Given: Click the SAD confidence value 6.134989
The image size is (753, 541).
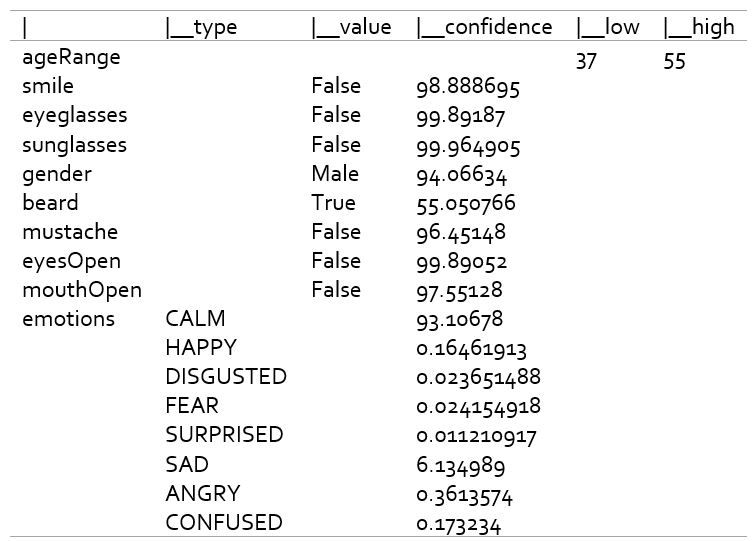Looking at the screenshot, I should tap(461, 466).
